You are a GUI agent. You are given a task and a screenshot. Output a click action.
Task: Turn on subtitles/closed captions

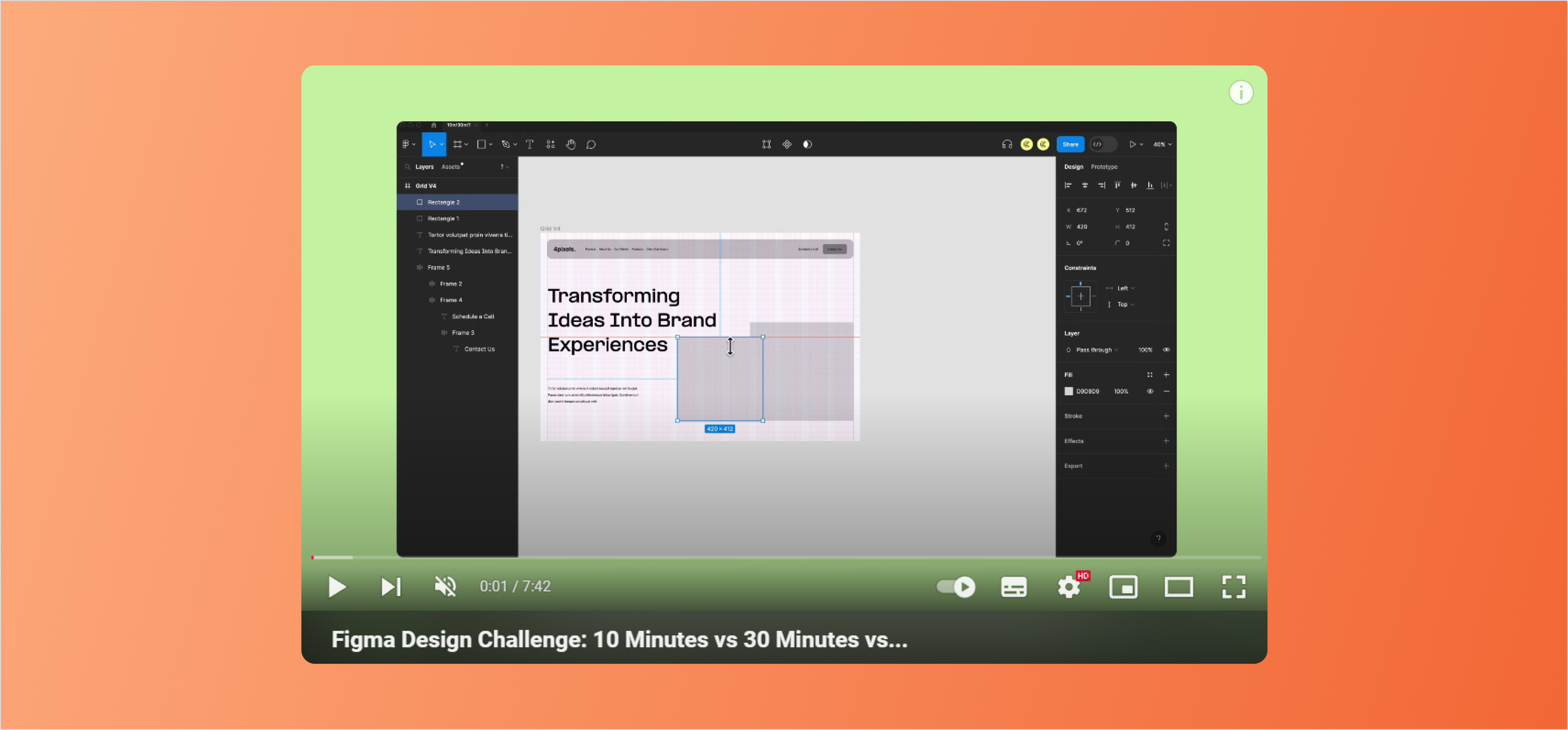click(1013, 587)
